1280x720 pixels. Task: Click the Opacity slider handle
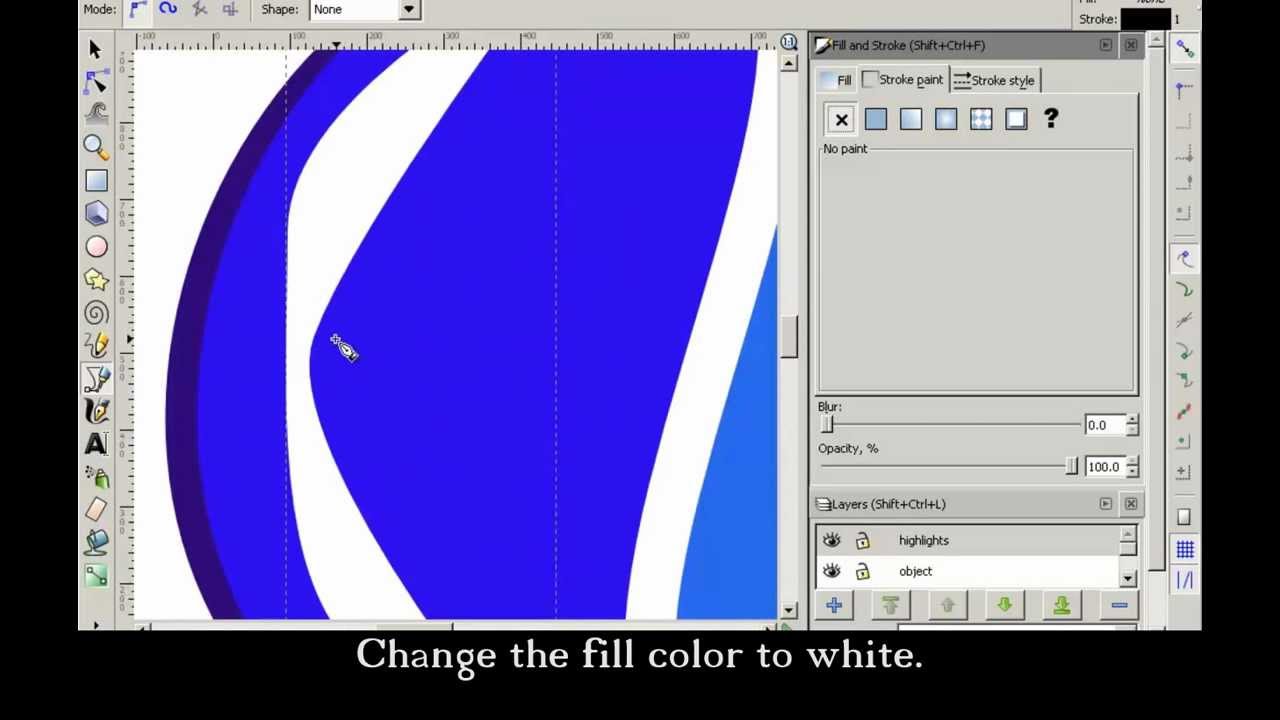click(x=1071, y=467)
